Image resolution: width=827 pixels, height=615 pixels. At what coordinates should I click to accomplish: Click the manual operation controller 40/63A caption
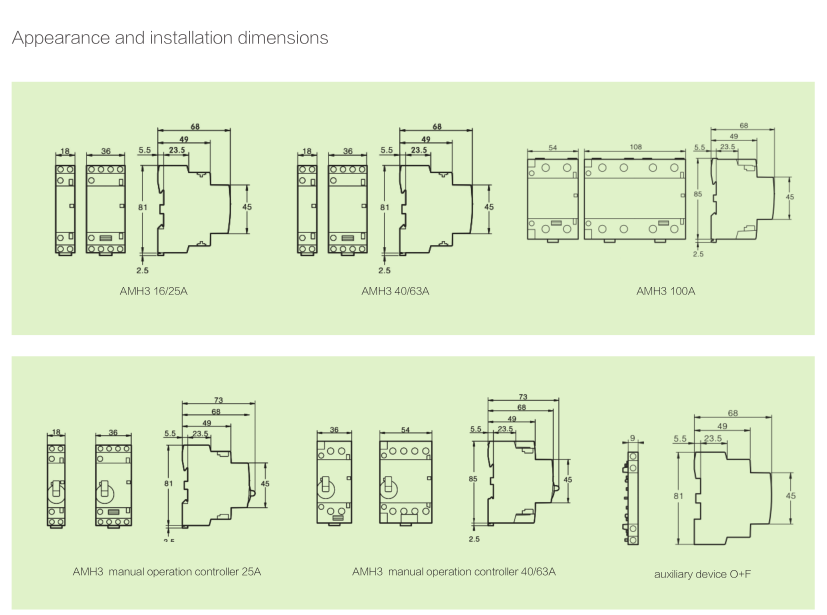[454, 571]
